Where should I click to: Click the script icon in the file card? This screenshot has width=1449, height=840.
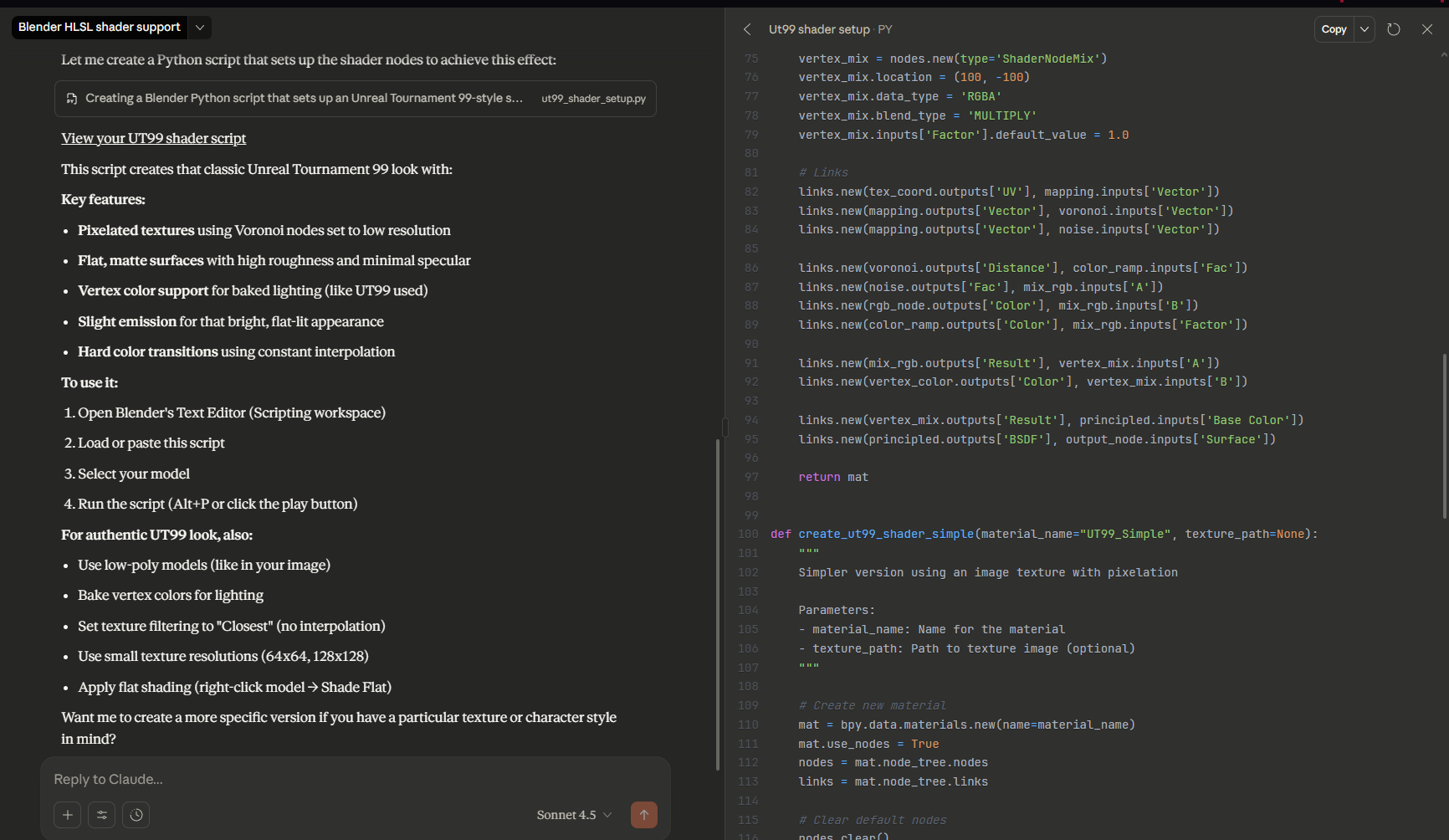(72, 99)
